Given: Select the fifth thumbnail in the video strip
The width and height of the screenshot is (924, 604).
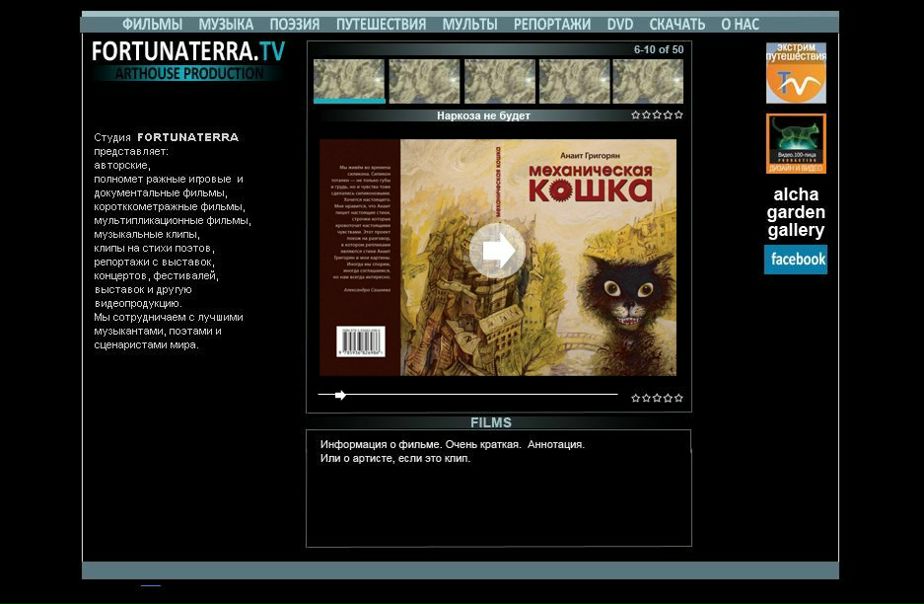Looking at the screenshot, I should [648, 81].
